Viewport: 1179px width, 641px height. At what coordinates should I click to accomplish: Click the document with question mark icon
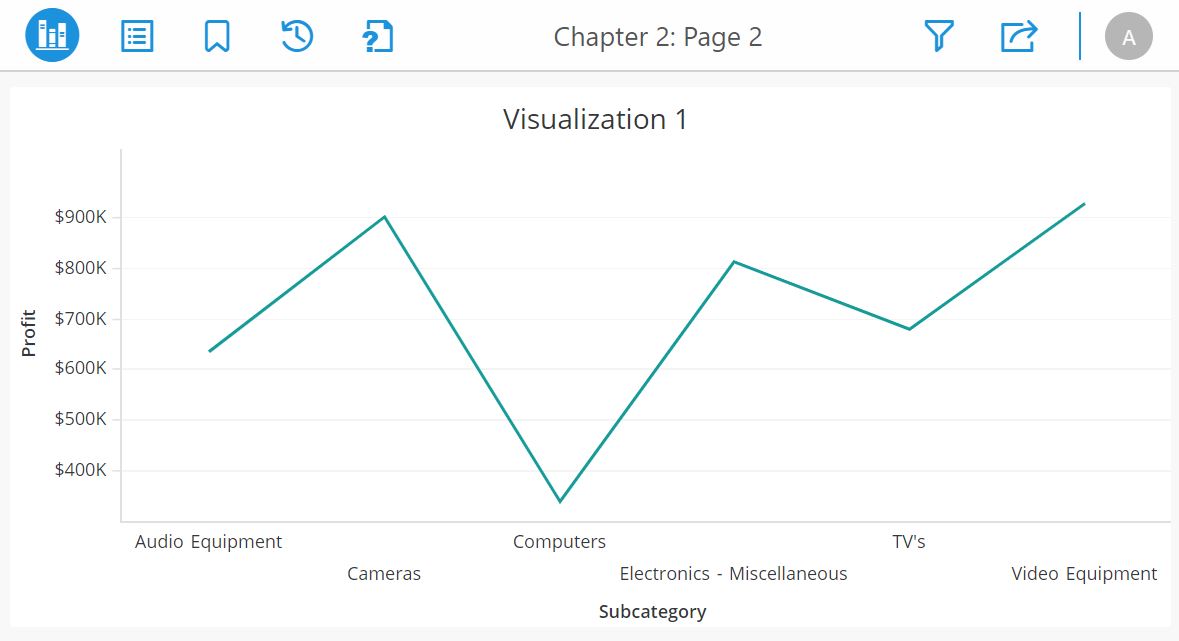pyautogui.click(x=377, y=35)
